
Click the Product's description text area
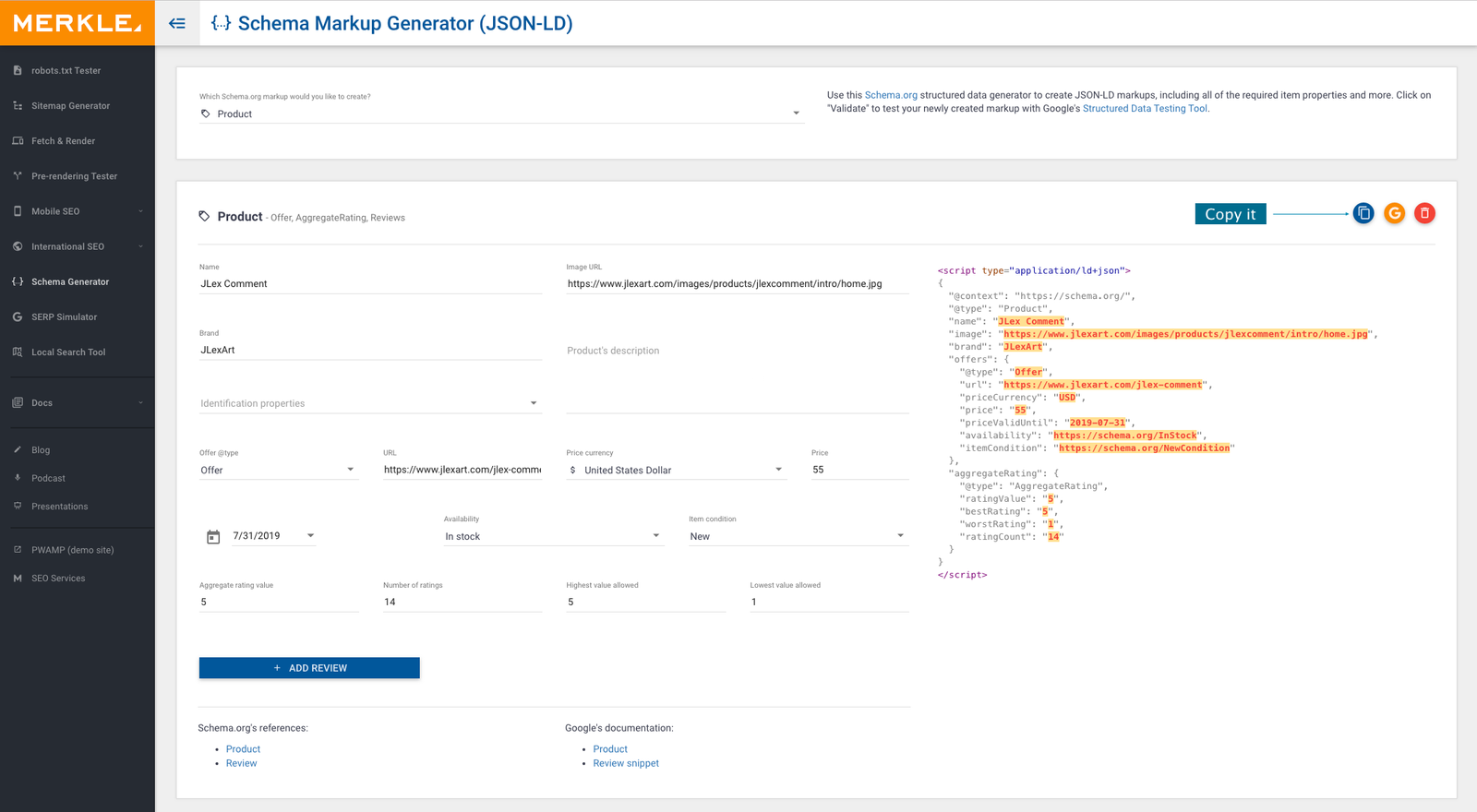(738, 376)
